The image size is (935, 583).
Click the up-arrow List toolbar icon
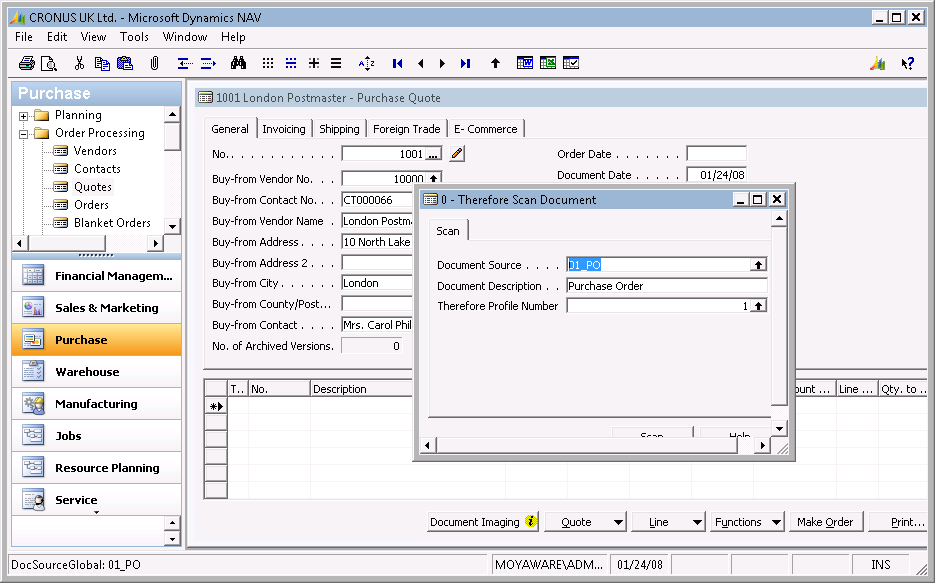(x=496, y=63)
